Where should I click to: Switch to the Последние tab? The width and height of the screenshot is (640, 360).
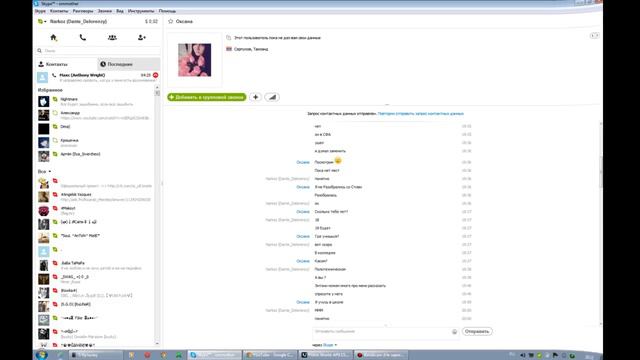click(129, 64)
